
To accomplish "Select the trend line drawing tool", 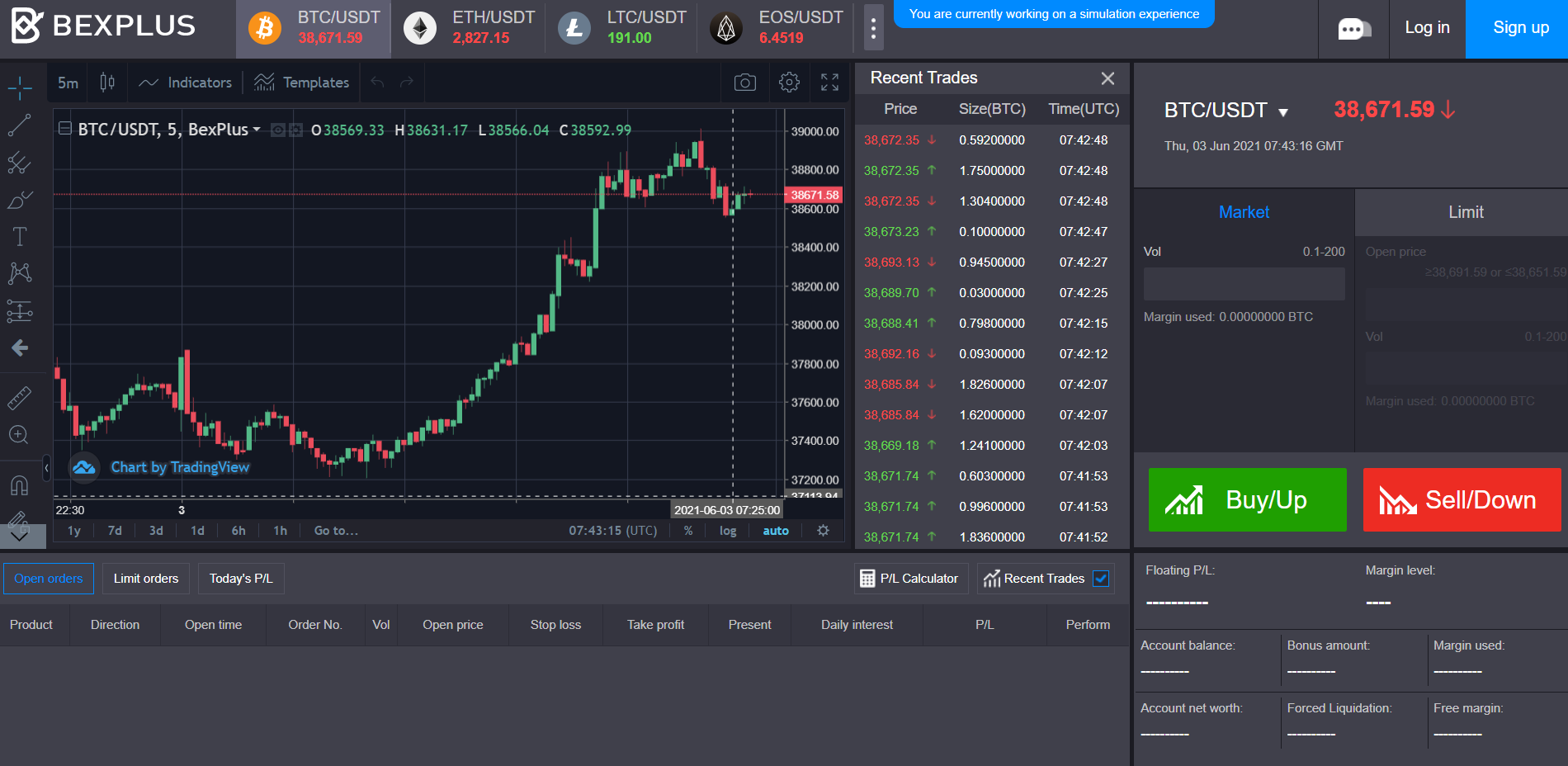I will click(x=20, y=125).
